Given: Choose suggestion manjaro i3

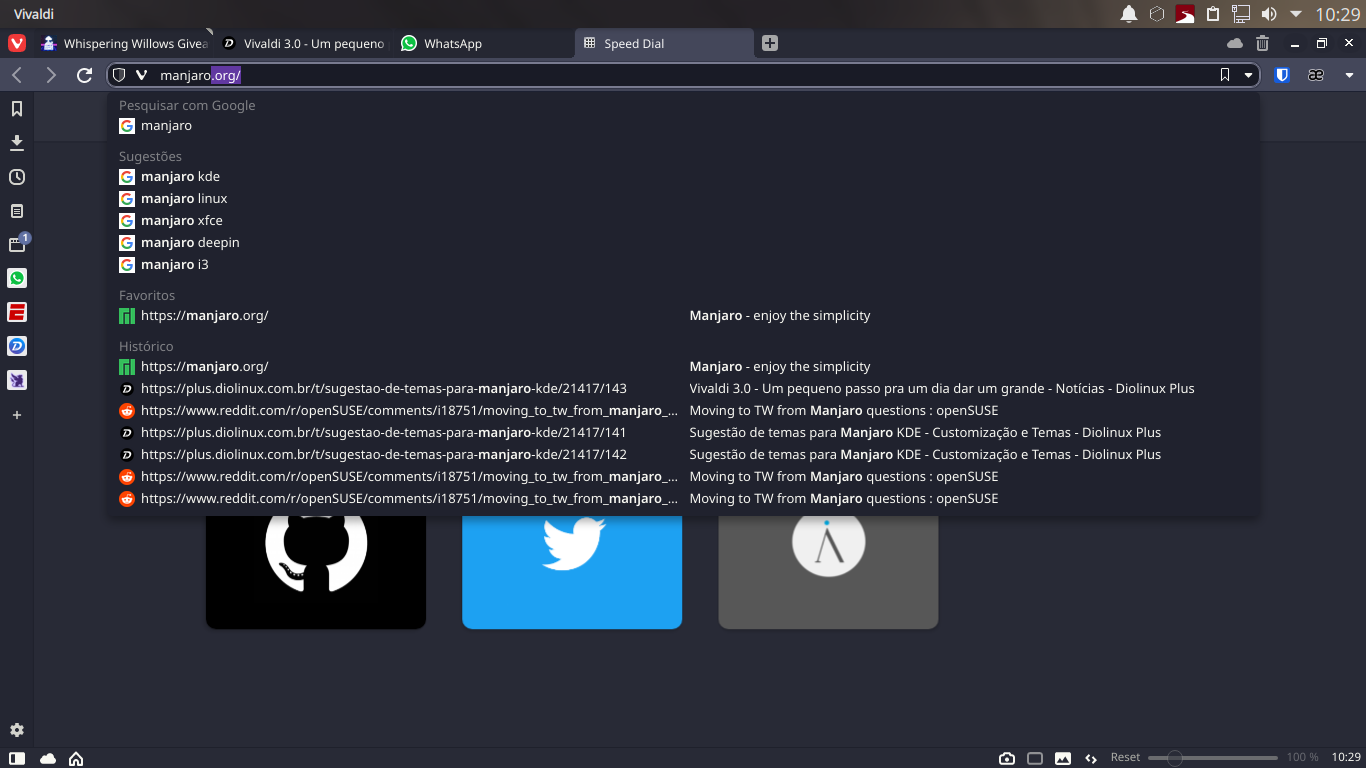Looking at the screenshot, I should click(x=683, y=265).
